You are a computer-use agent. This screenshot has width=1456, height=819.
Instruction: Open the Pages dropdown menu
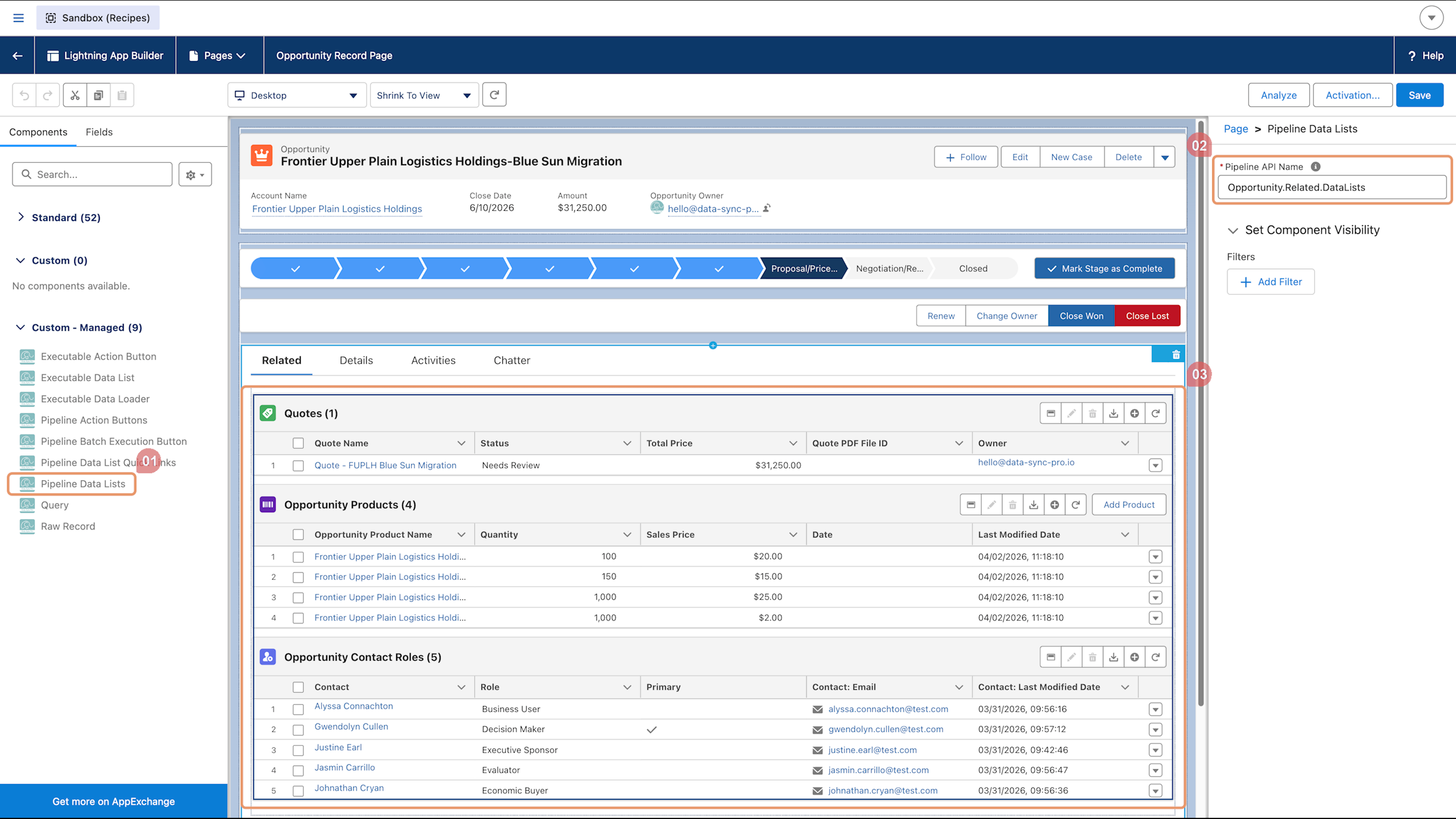pyautogui.click(x=218, y=55)
